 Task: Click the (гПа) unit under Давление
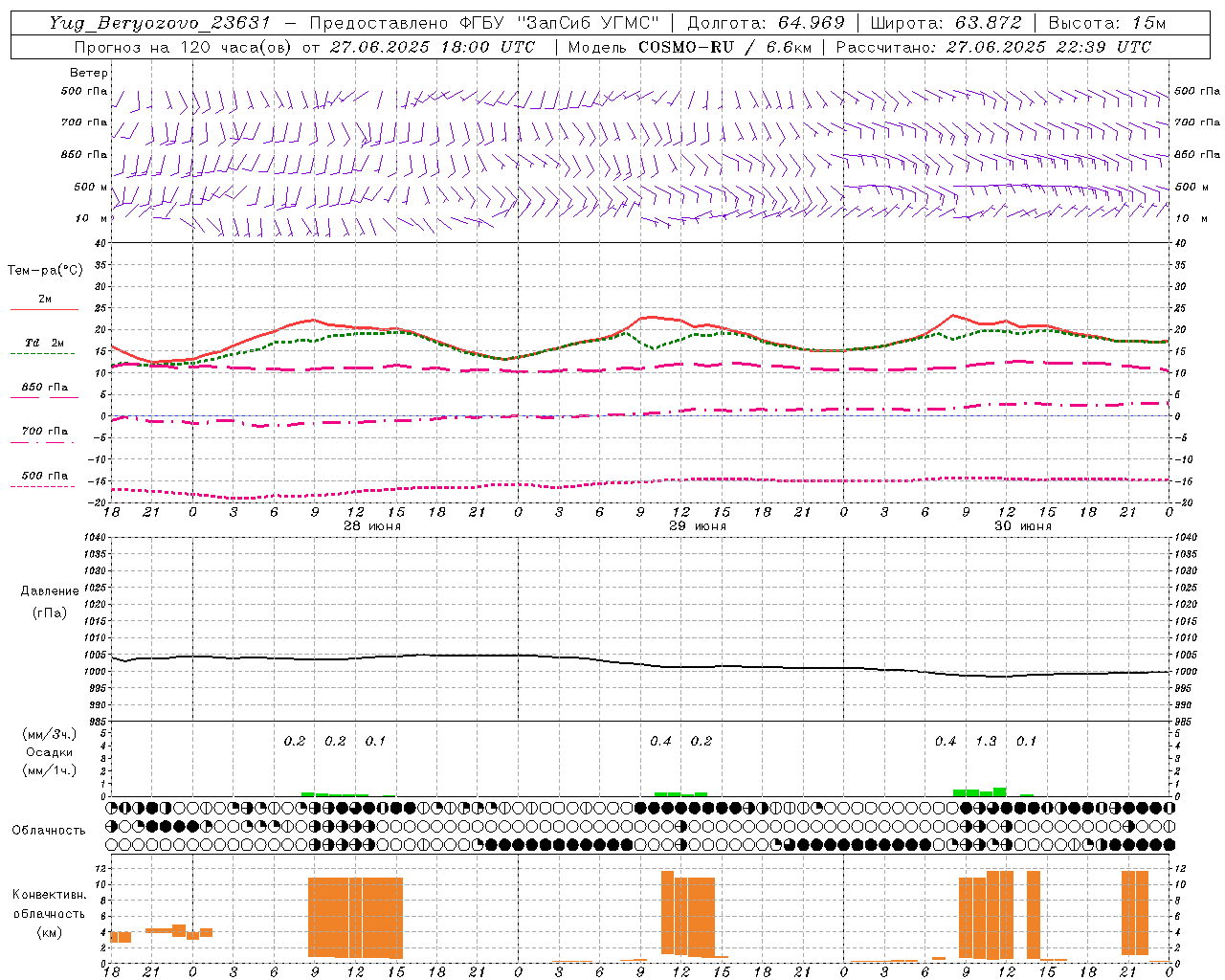pos(50,612)
